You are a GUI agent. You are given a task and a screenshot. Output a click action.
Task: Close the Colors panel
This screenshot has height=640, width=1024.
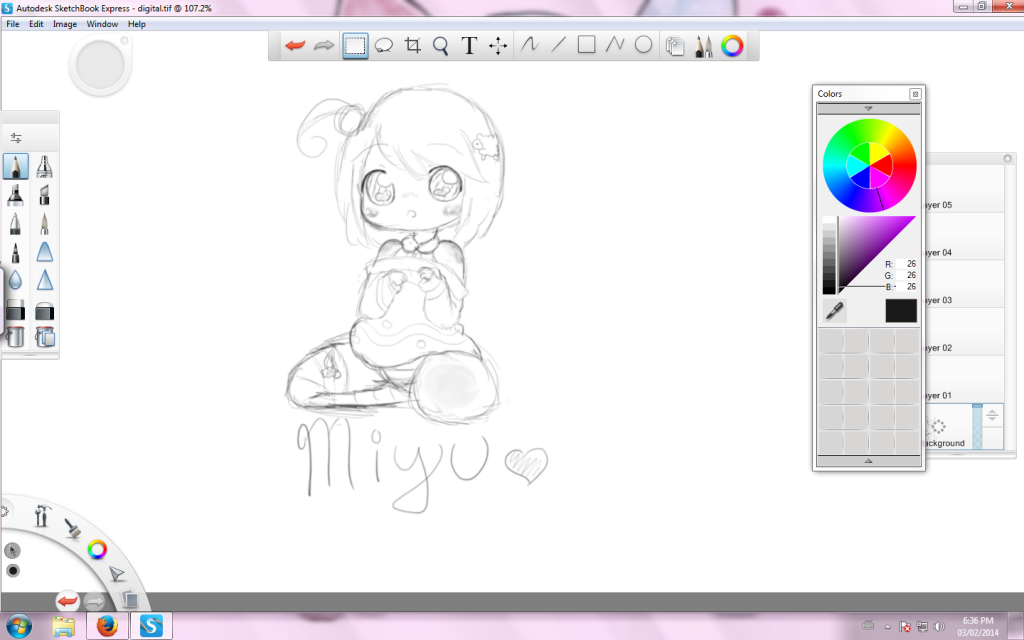point(915,94)
